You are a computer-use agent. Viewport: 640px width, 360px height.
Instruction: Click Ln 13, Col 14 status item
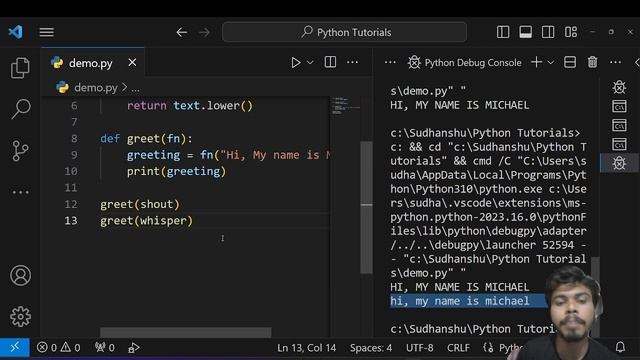pyautogui.click(x=307, y=348)
